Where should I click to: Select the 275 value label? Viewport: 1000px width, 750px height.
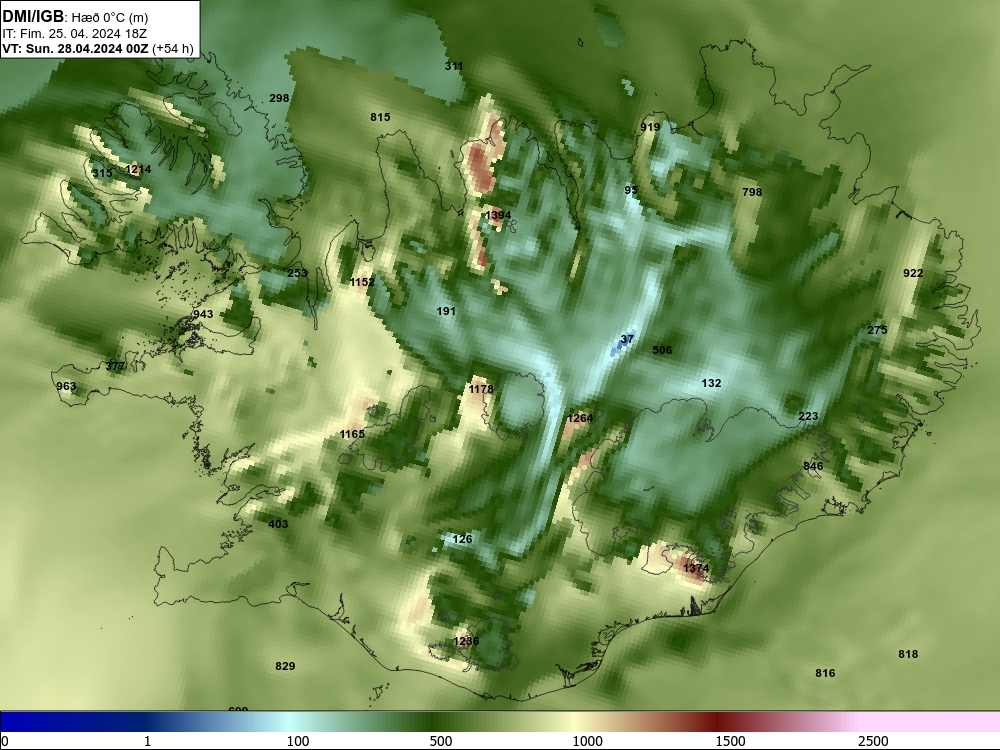(878, 330)
